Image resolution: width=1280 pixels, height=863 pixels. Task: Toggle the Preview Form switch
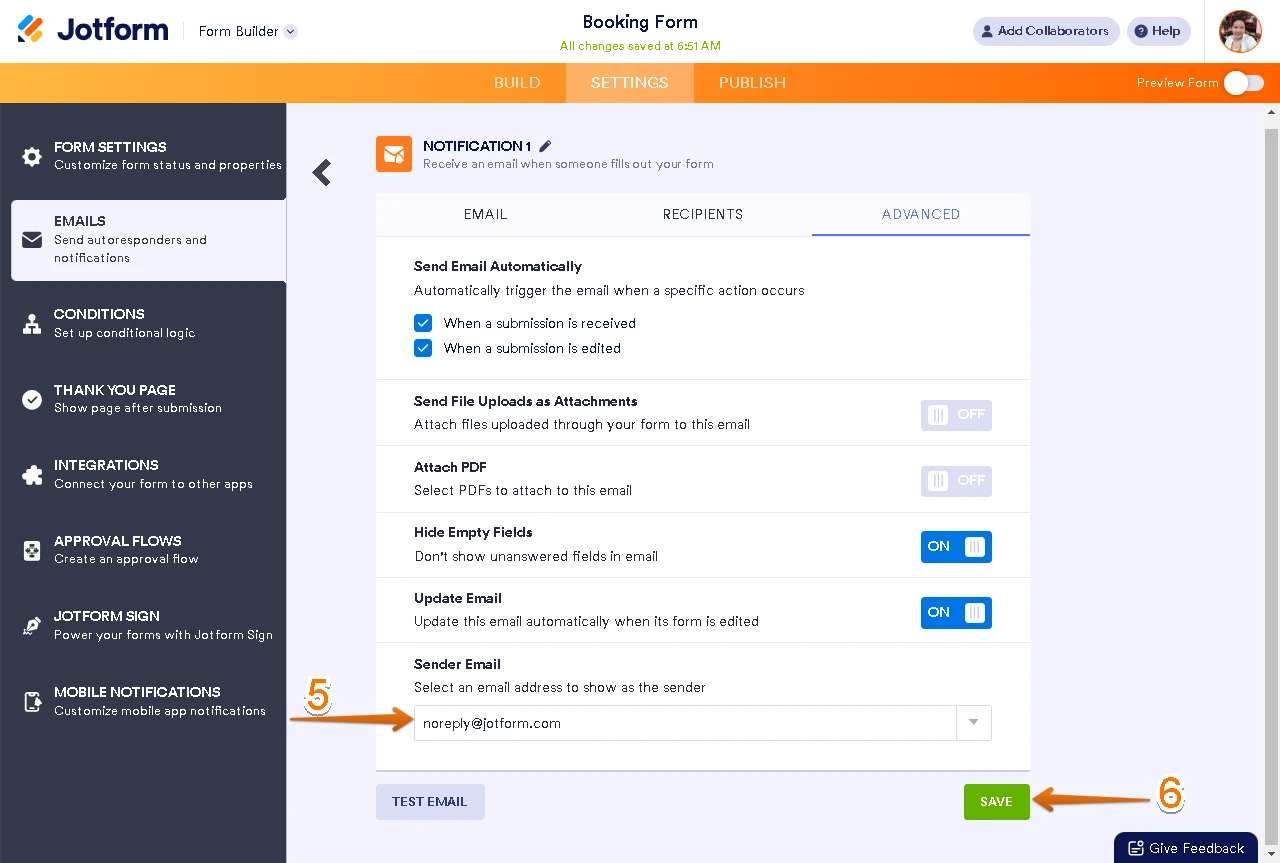point(1243,83)
